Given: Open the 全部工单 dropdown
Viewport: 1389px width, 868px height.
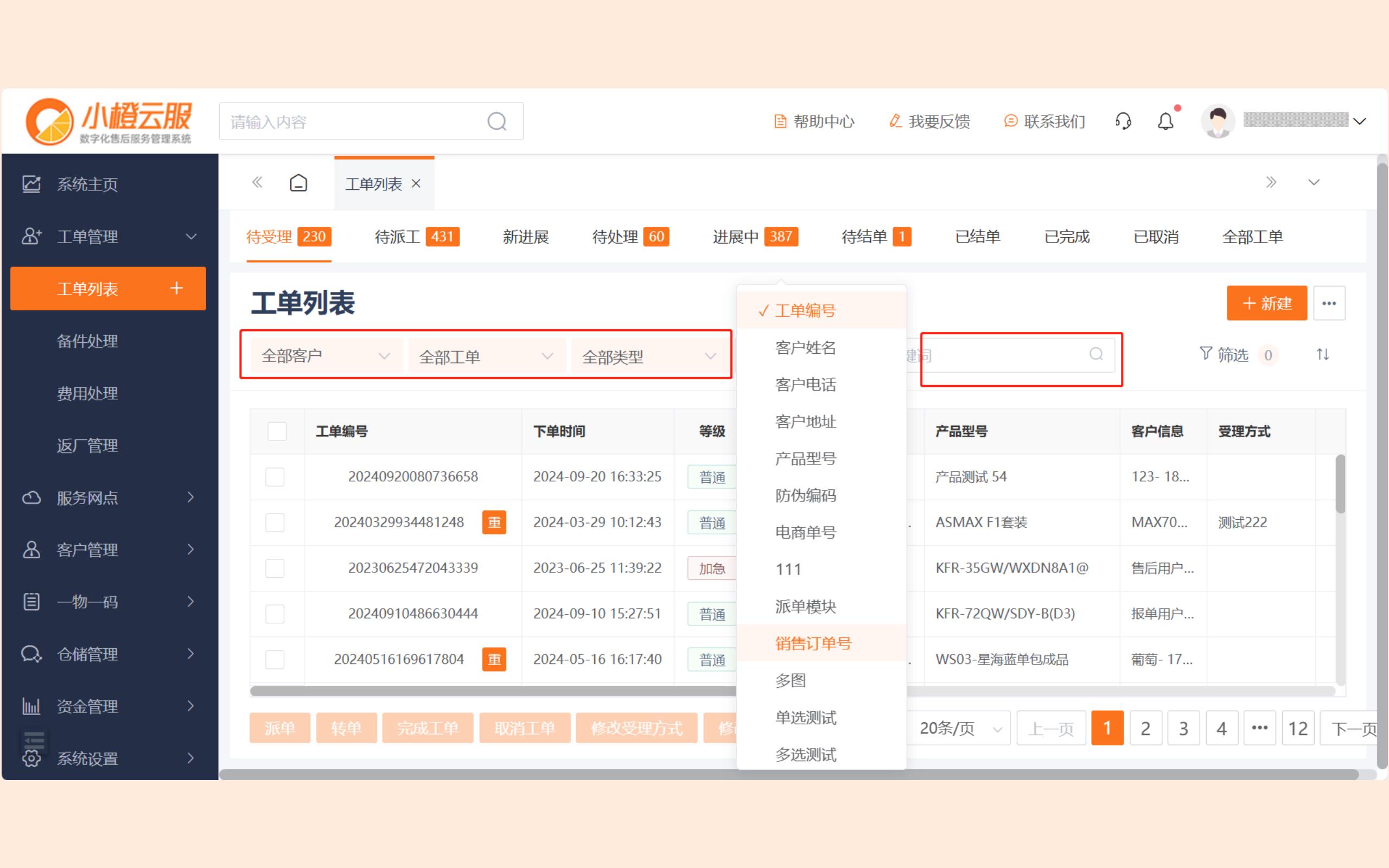Looking at the screenshot, I should 487,356.
